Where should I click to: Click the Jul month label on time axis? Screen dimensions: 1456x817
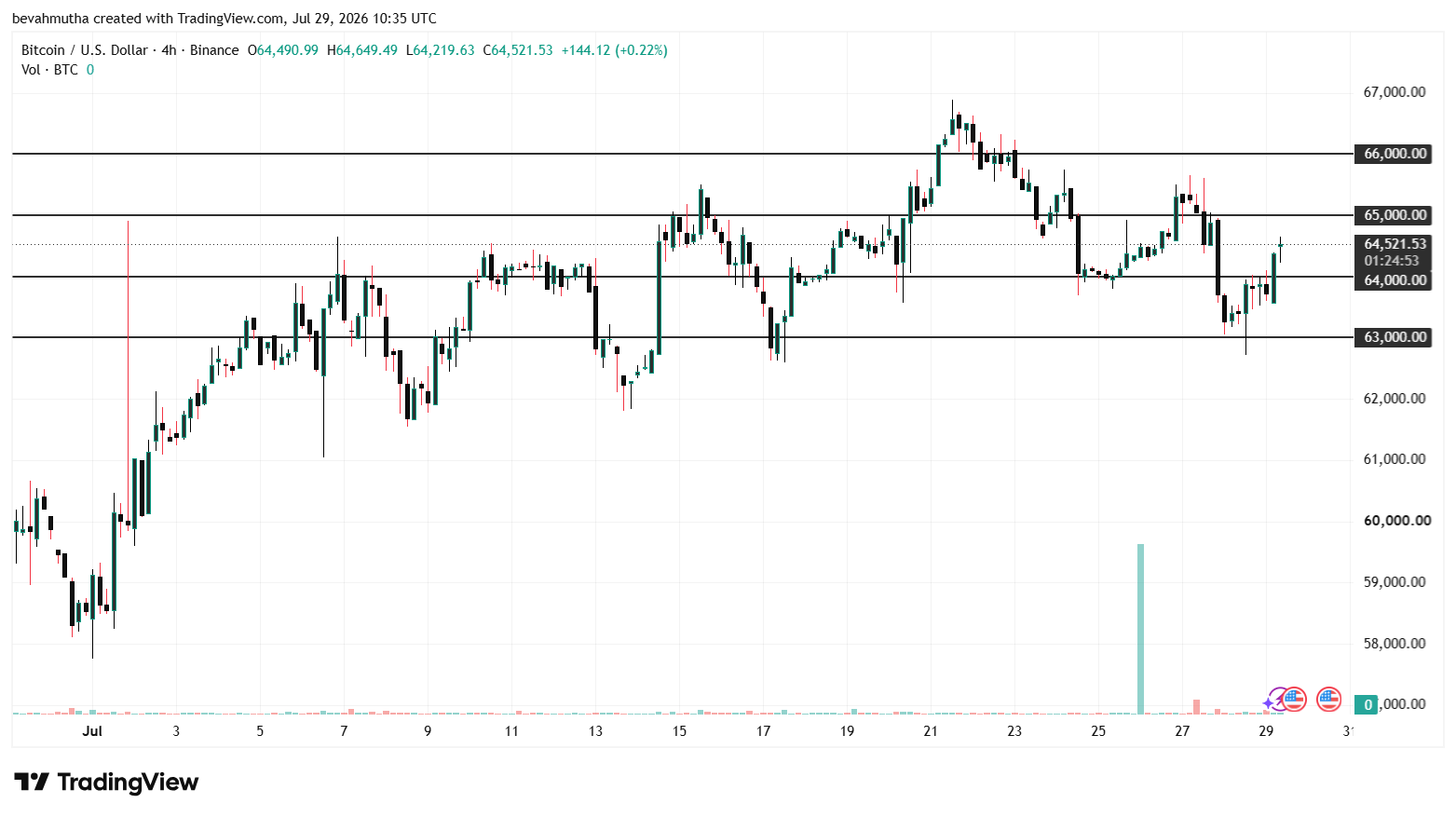92,731
